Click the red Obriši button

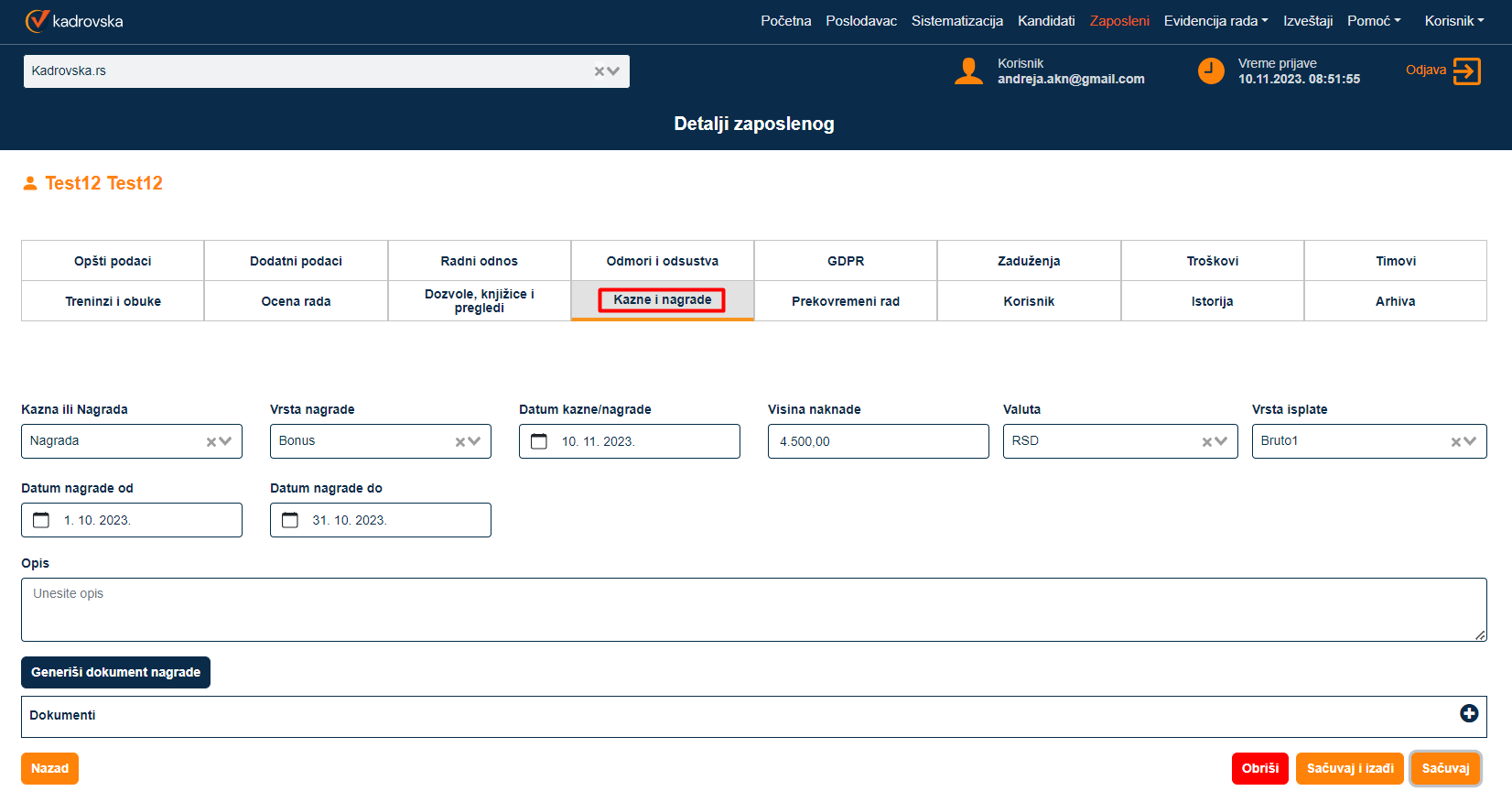coord(1259,769)
